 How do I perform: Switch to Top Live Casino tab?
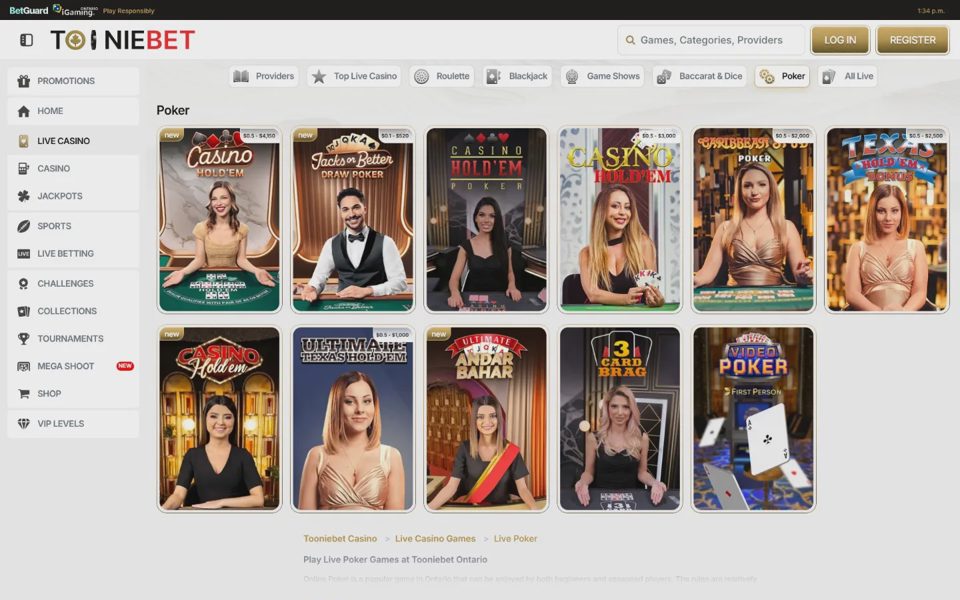pyautogui.click(x=354, y=76)
